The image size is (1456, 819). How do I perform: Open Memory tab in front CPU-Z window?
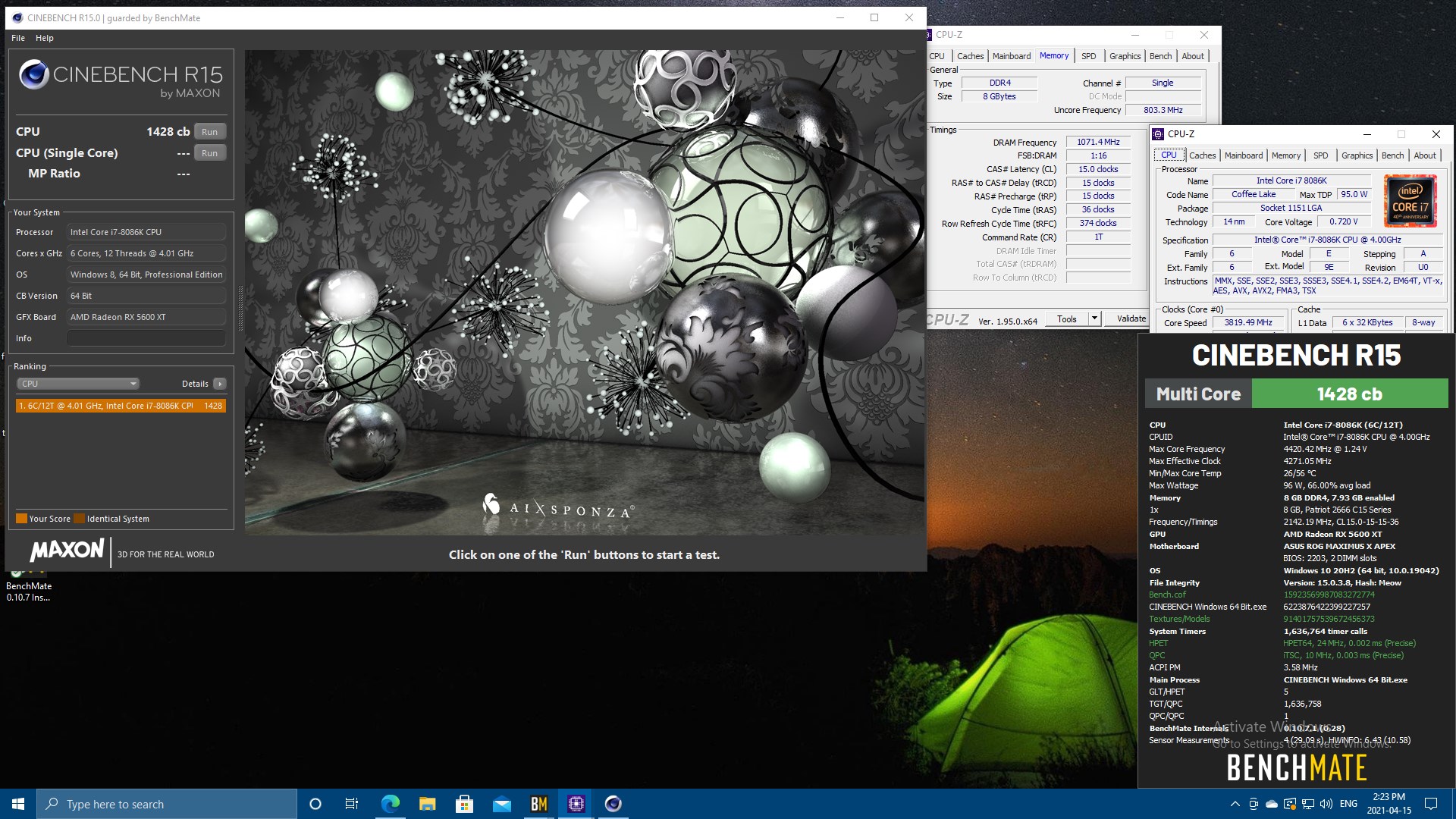click(1286, 155)
